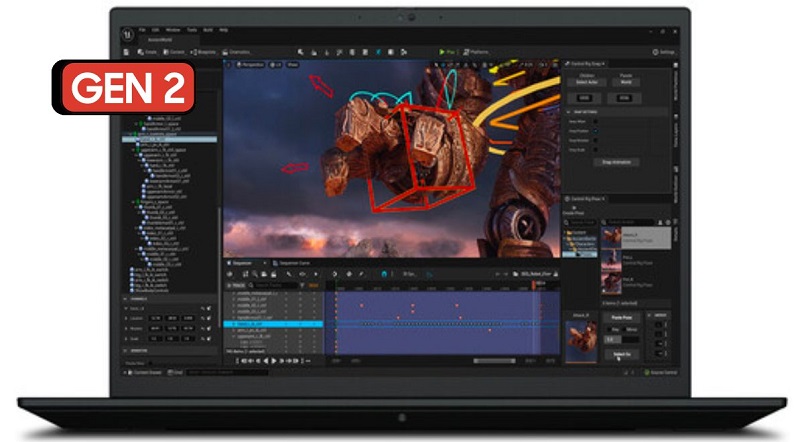Viewport: 800px width, 442px height.
Task: Toggle the blue snapping magnet in Sequencer
Action: pyautogui.click(x=384, y=275)
